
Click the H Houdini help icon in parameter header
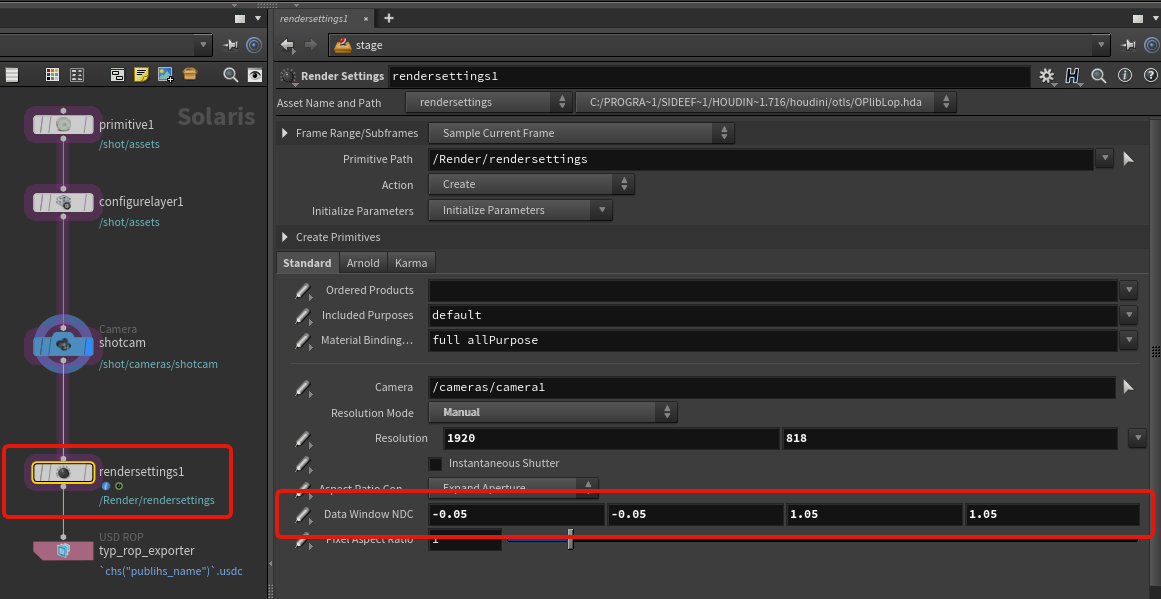[1073, 76]
